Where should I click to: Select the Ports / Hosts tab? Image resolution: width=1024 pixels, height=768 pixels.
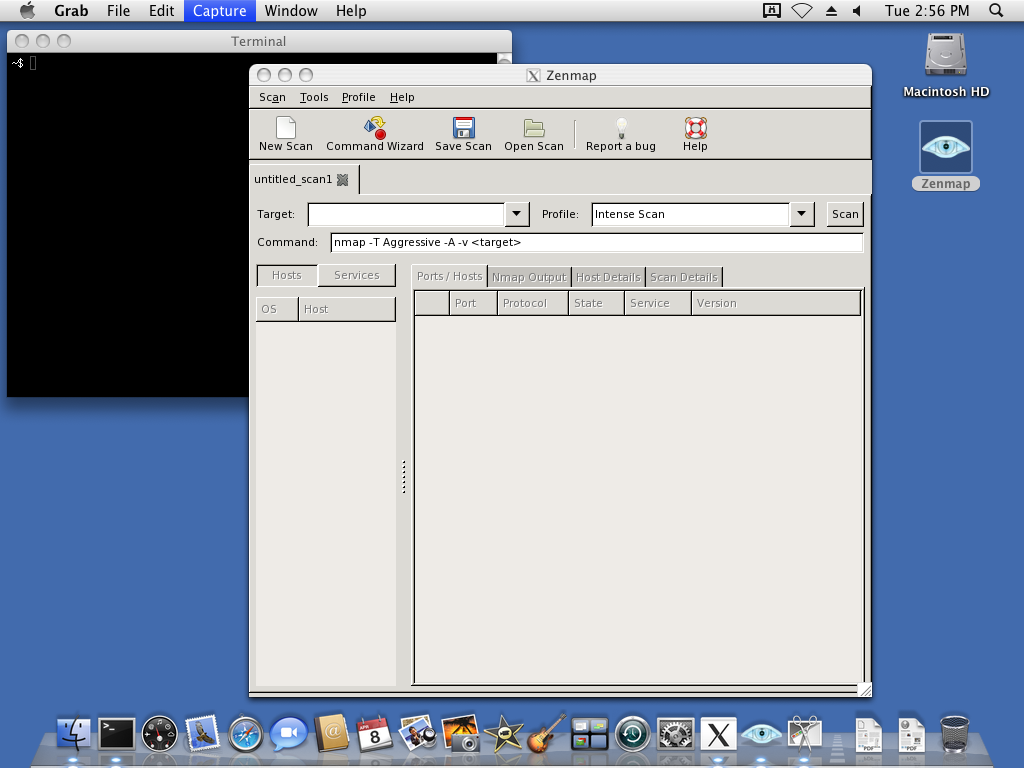(x=449, y=276)
